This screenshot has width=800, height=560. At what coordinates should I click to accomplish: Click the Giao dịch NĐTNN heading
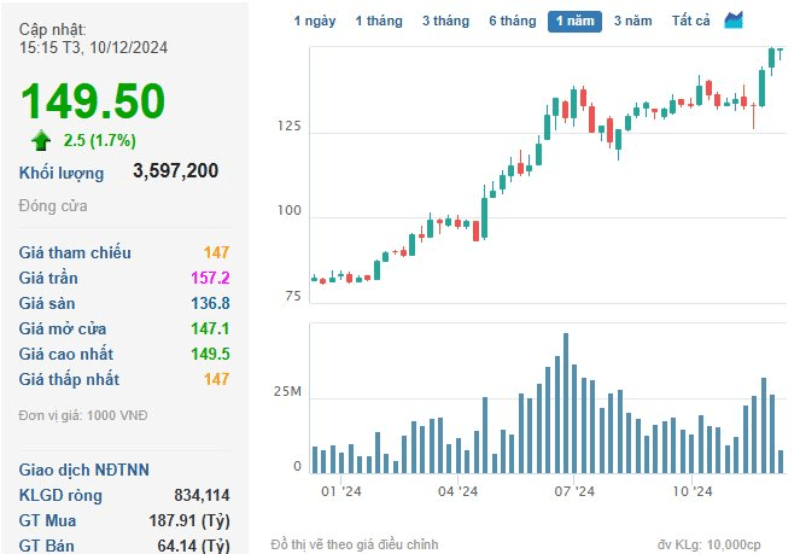[x=84, y=470]
